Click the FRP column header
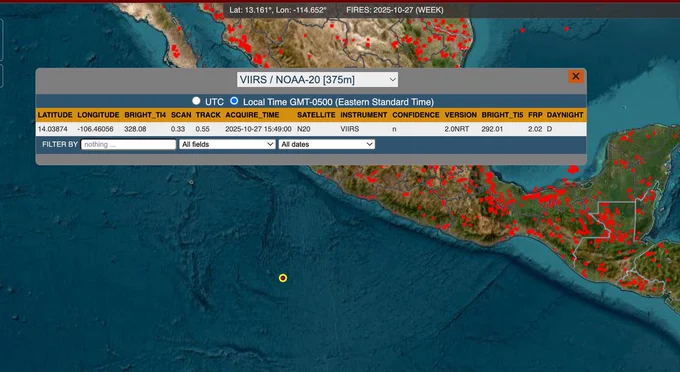 coord(535,115)
